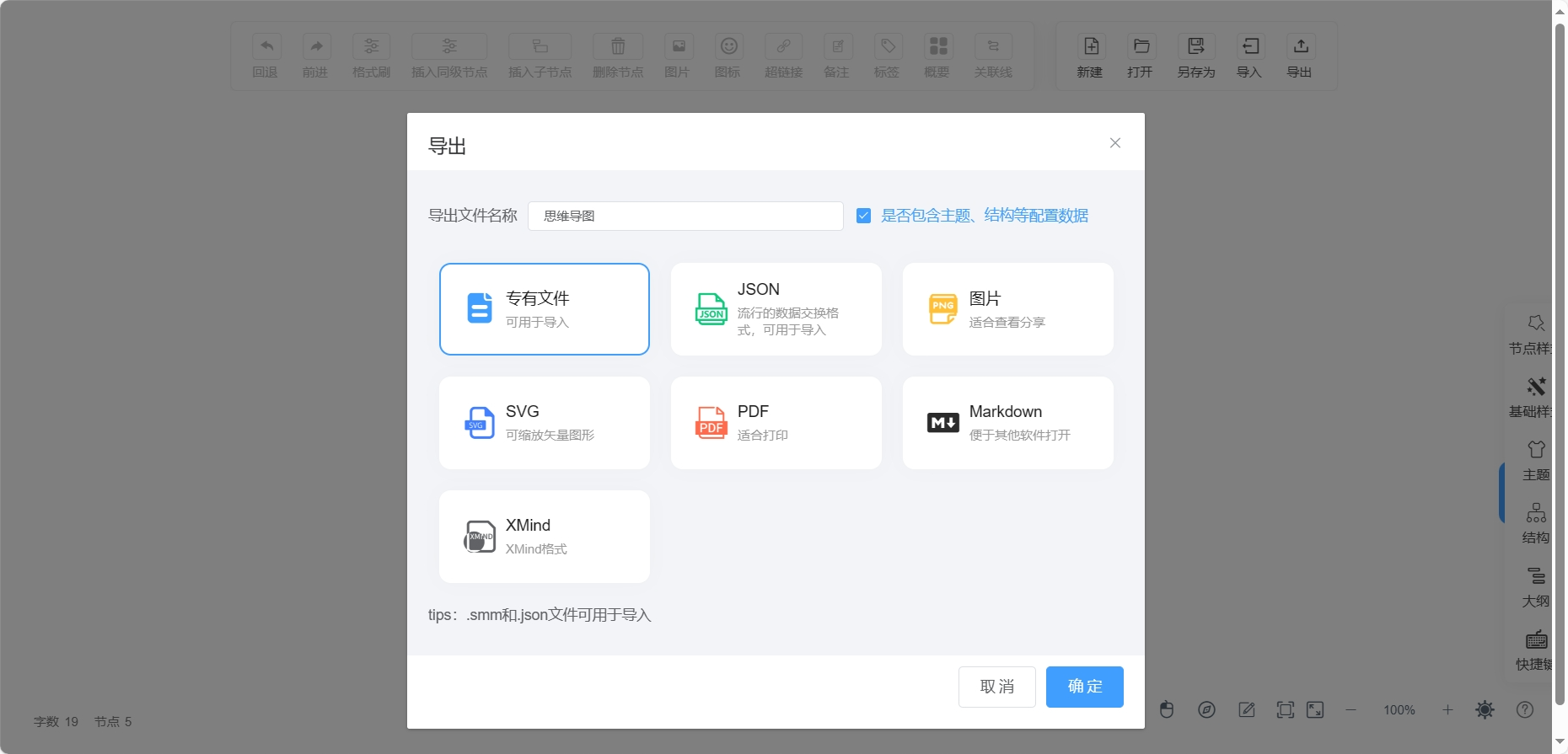Image resolution: width=1568 pixels, height=754 pixels.
Task: Open the 结构 structure sidebar panel
Action: tap(1536, 524)
